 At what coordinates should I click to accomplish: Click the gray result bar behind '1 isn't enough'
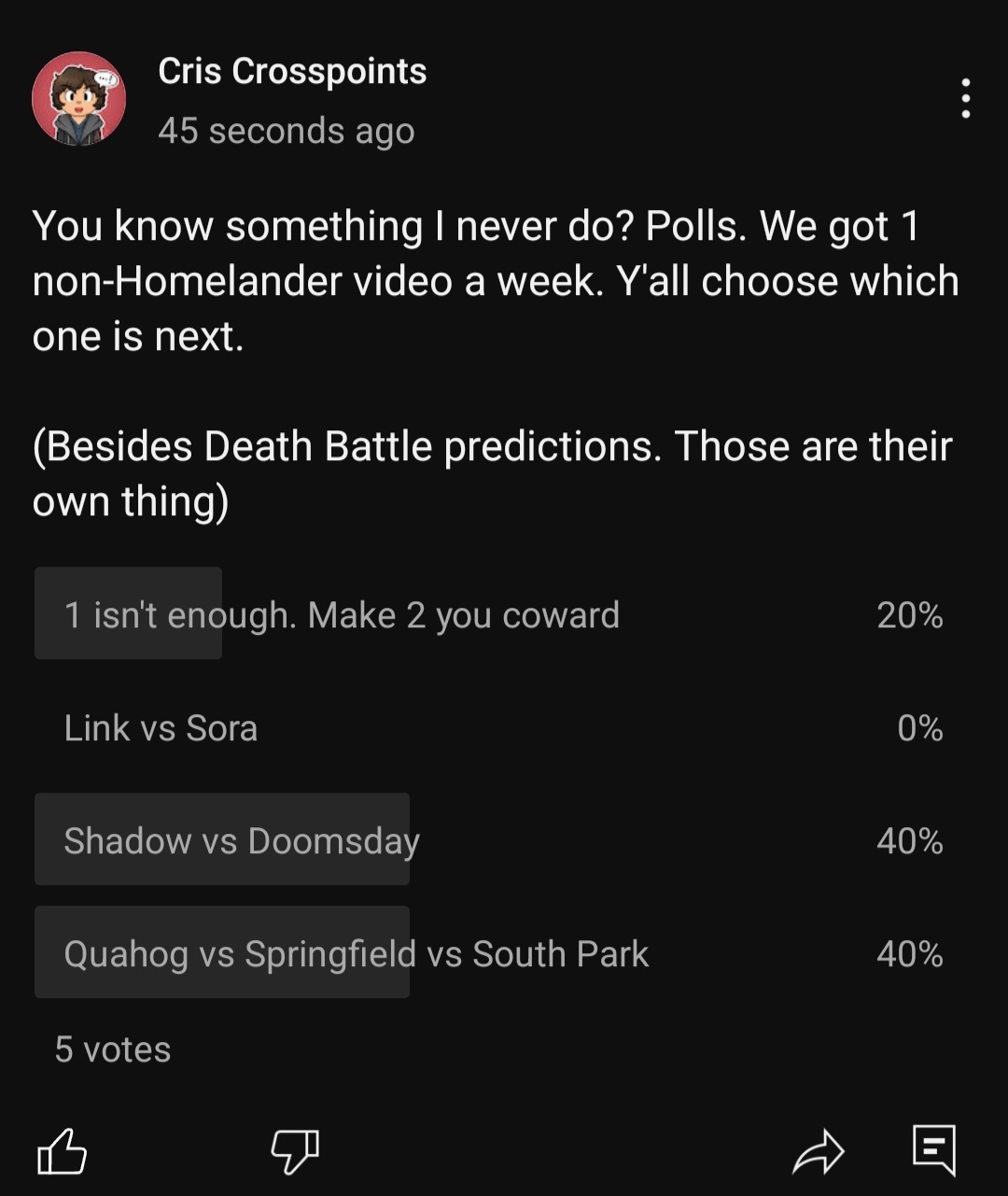click(x=128, y=613)
